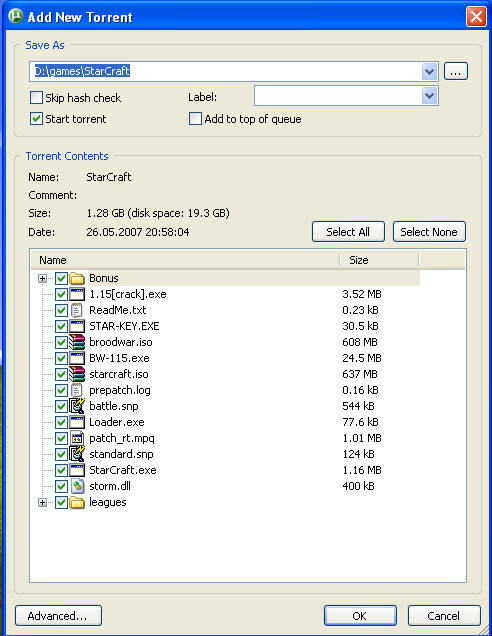Select the storm.dll file name

coord(110,486)
